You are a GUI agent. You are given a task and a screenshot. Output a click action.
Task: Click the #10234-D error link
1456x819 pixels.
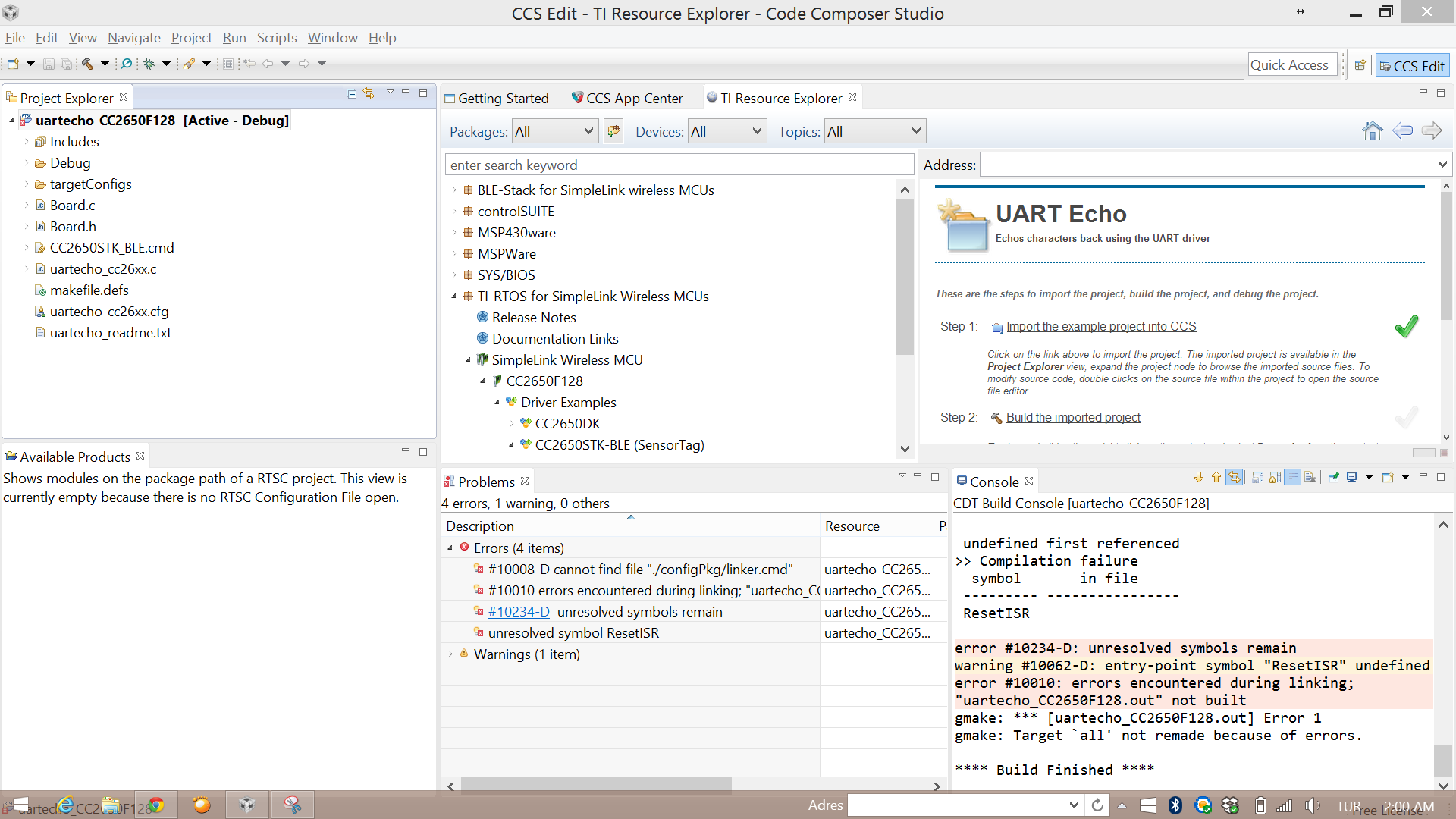[519, 612]
